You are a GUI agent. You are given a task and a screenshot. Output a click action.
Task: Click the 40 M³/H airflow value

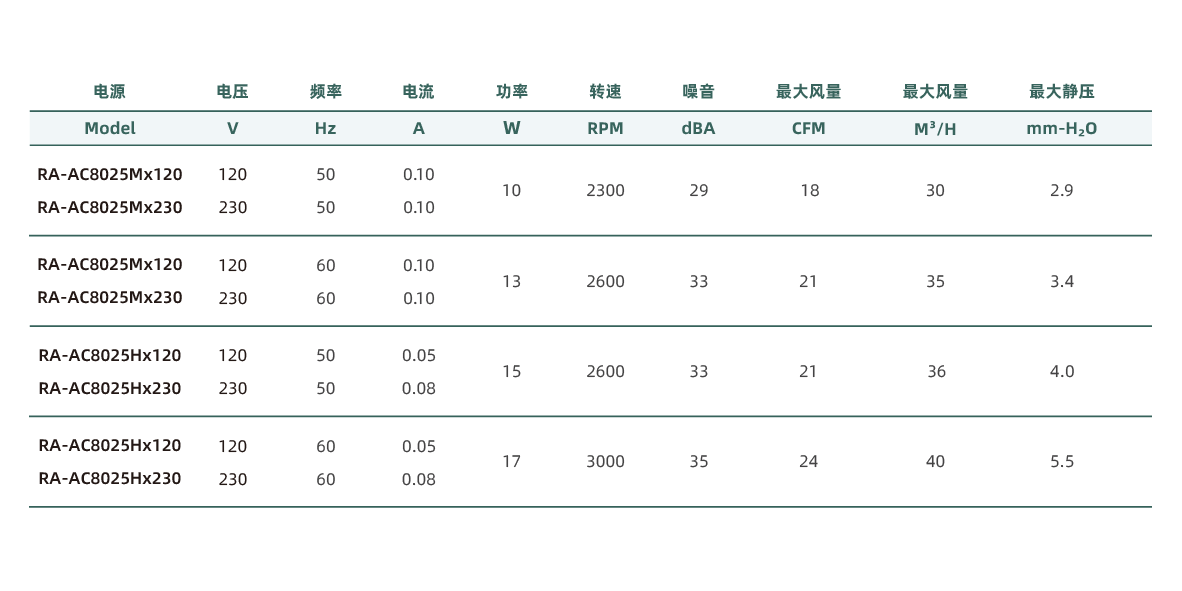point(935,461)
